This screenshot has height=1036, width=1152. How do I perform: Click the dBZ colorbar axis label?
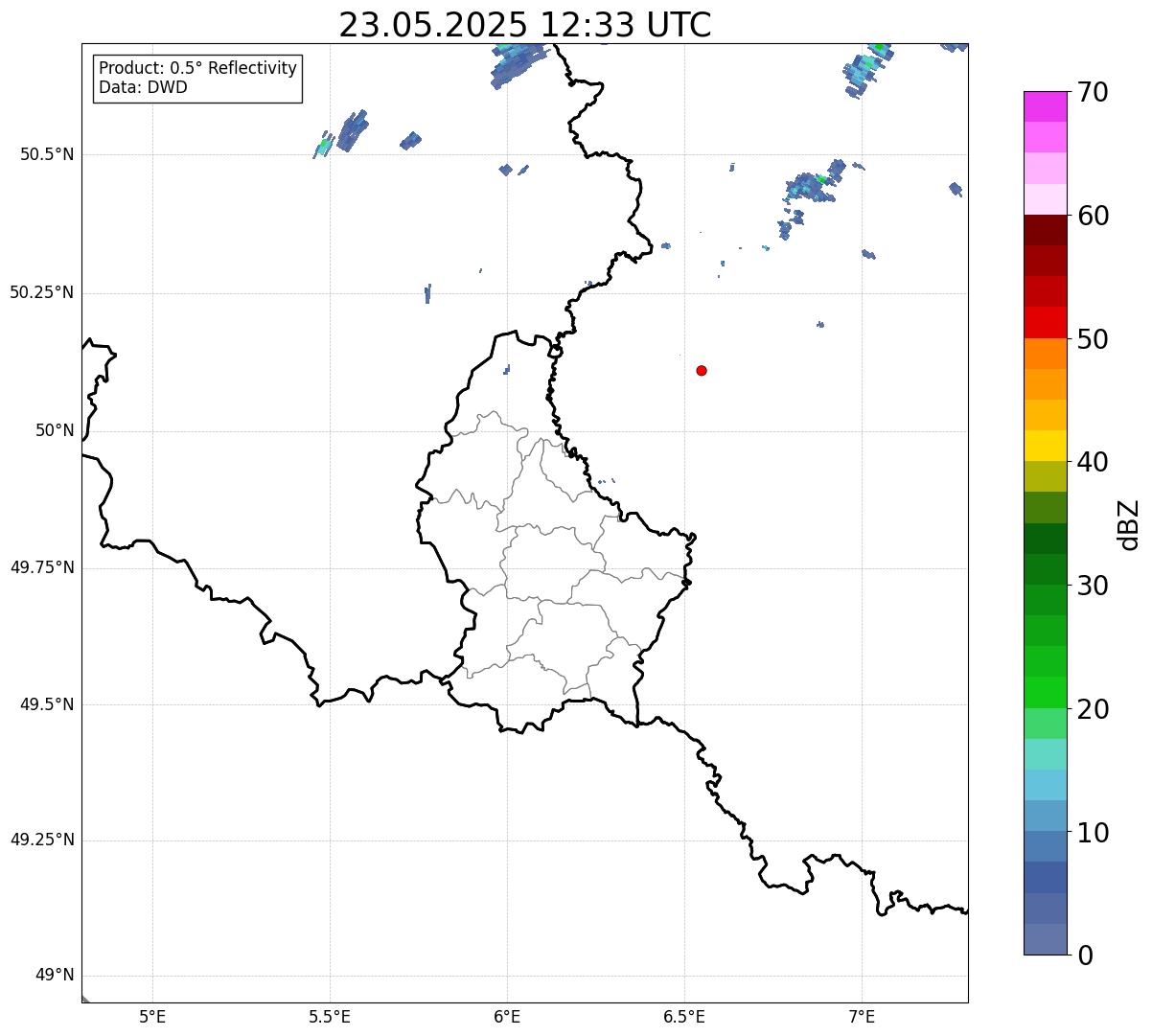[1129, 524]
